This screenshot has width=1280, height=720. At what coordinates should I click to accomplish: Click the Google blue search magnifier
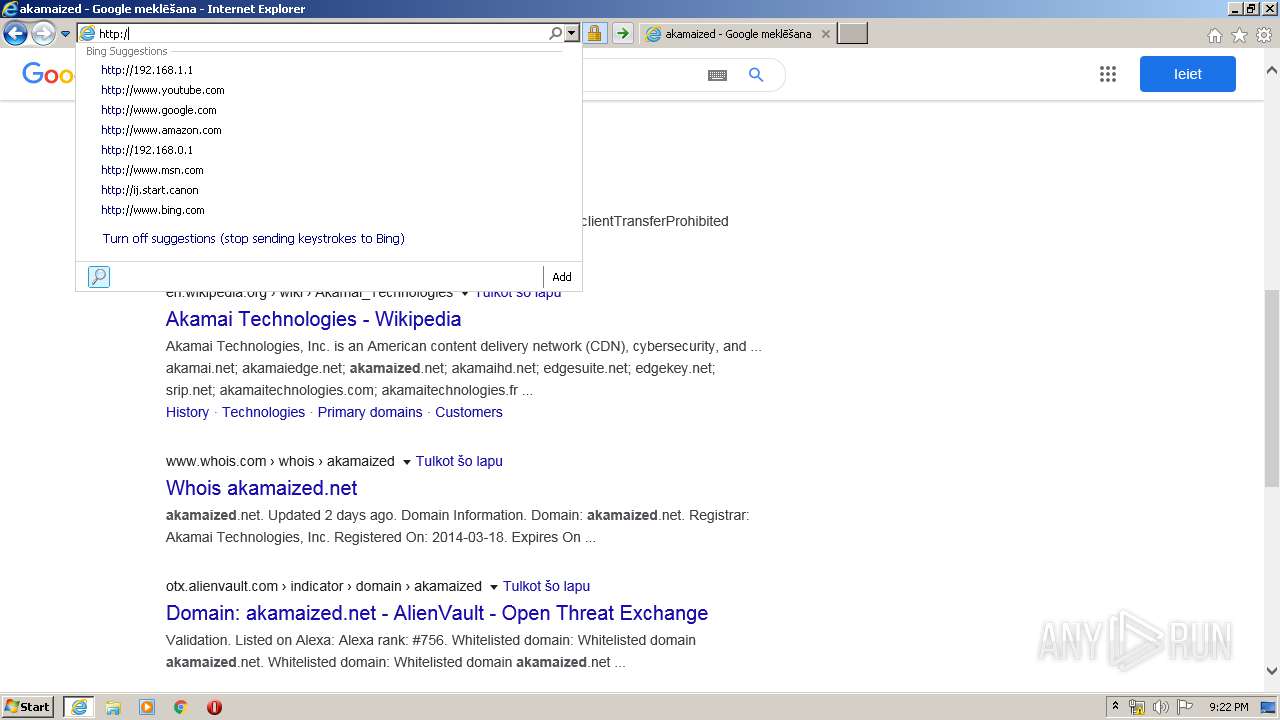point(756,75)
